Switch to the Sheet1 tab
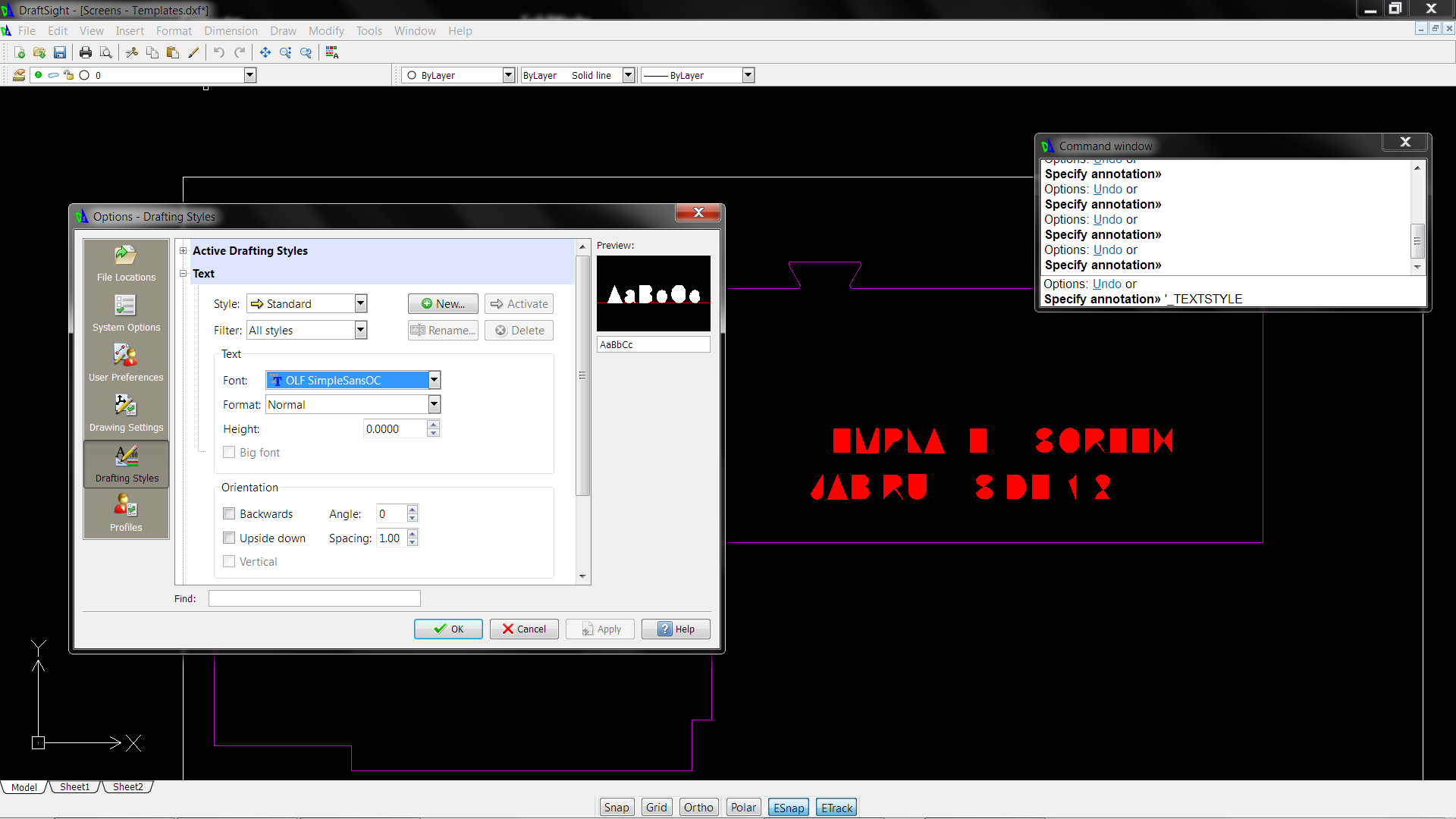Image resolution: width=1456 pixels, height=819 pixels. (x=74, y=787)
